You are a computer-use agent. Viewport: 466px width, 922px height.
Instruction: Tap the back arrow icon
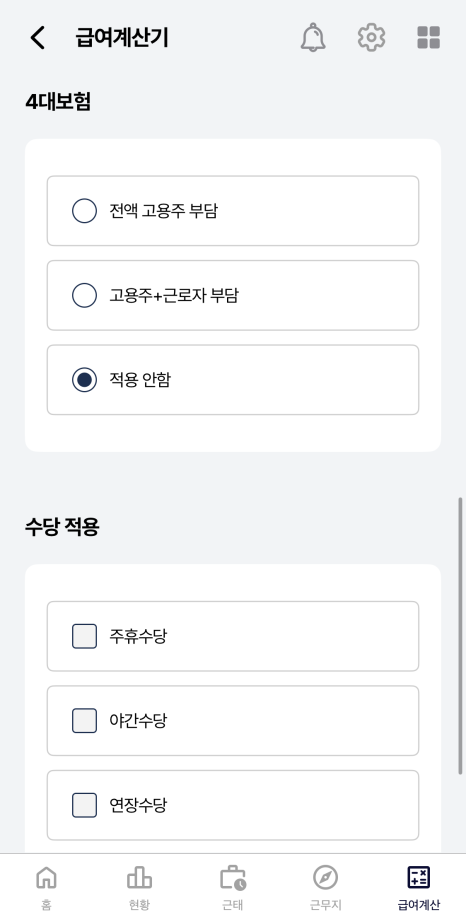tap(38, 38)
